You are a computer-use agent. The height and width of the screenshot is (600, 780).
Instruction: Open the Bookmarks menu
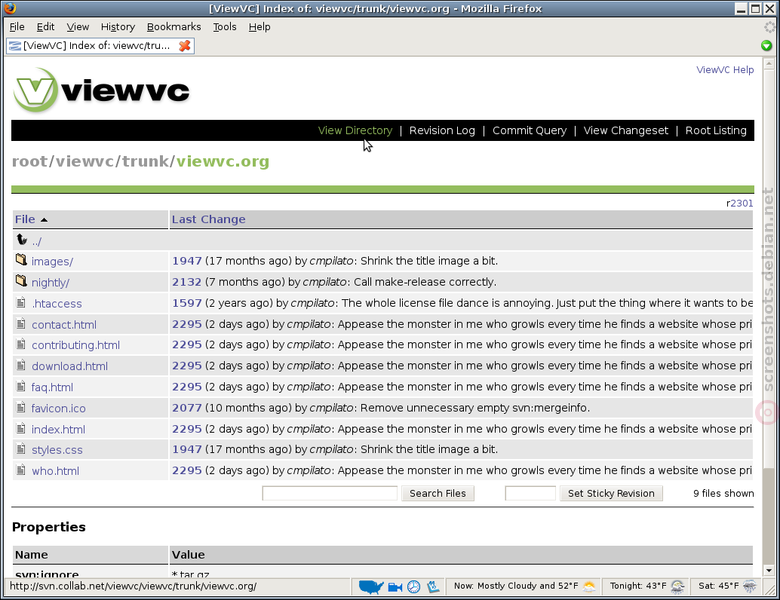174,27
